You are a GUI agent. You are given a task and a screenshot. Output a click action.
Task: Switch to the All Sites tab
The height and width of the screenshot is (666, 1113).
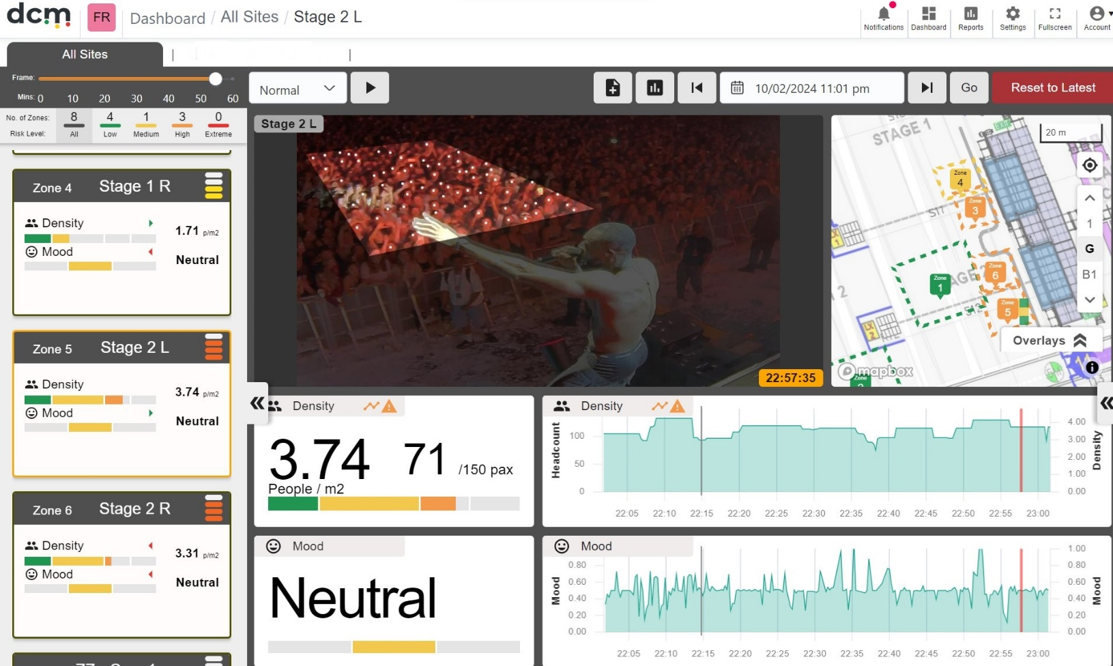(84, 55)
